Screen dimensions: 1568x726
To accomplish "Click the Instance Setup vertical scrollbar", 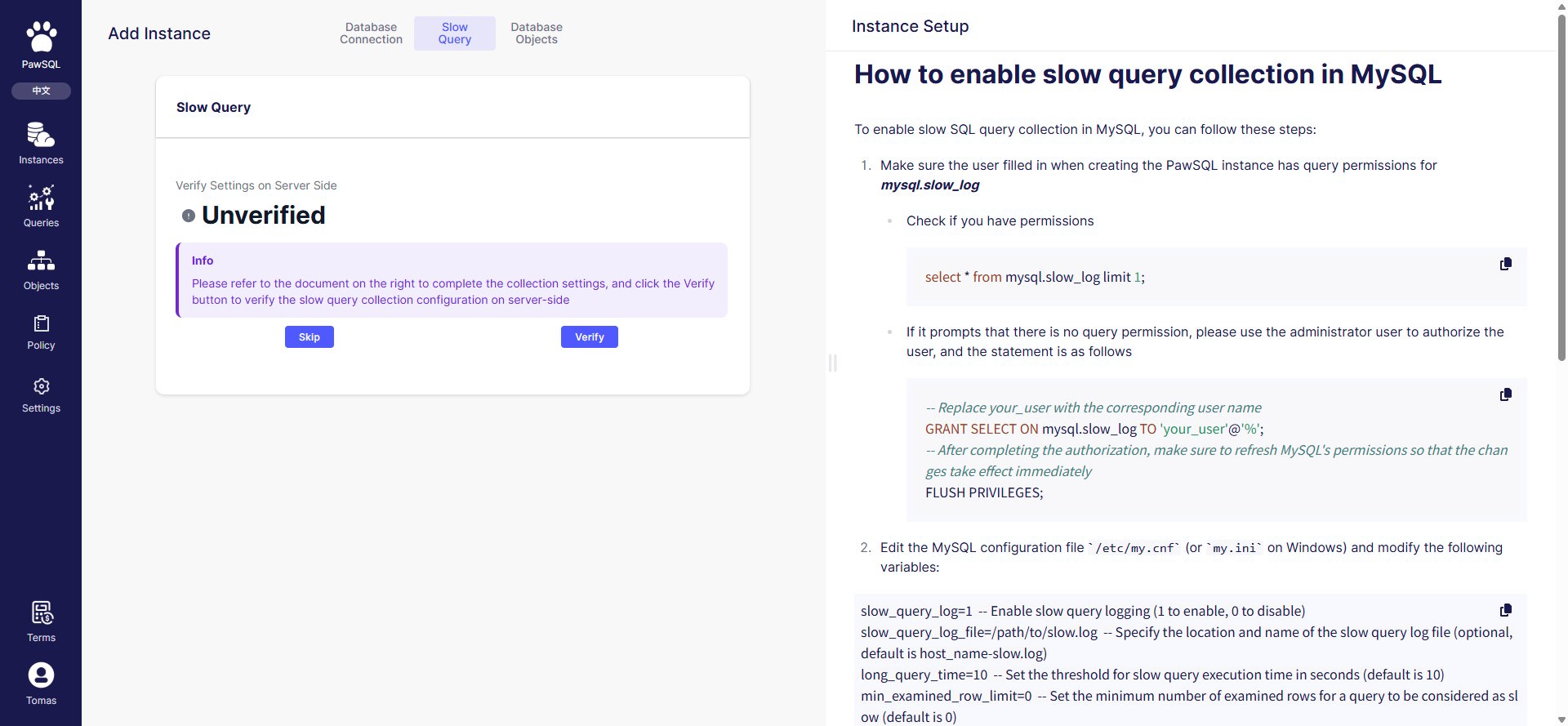I will 1561,188.
